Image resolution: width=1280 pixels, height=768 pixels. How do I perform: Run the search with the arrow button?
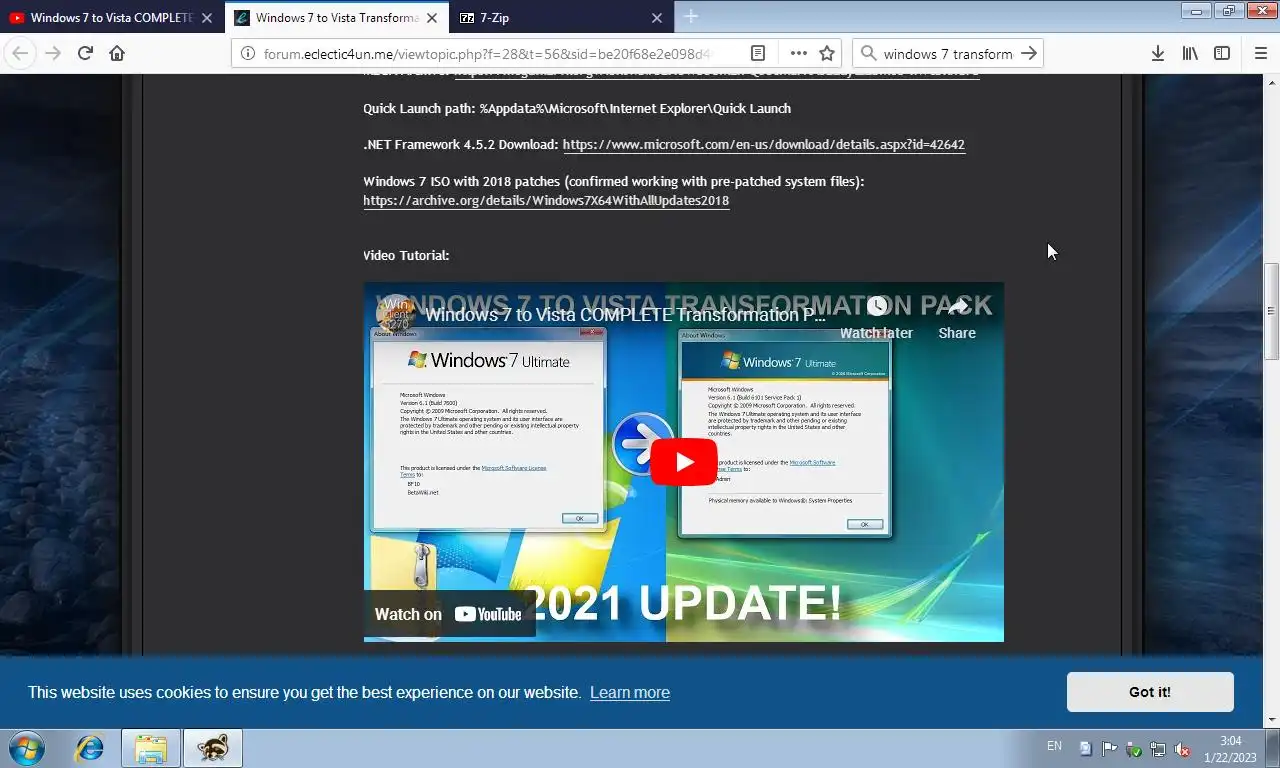1029,53
